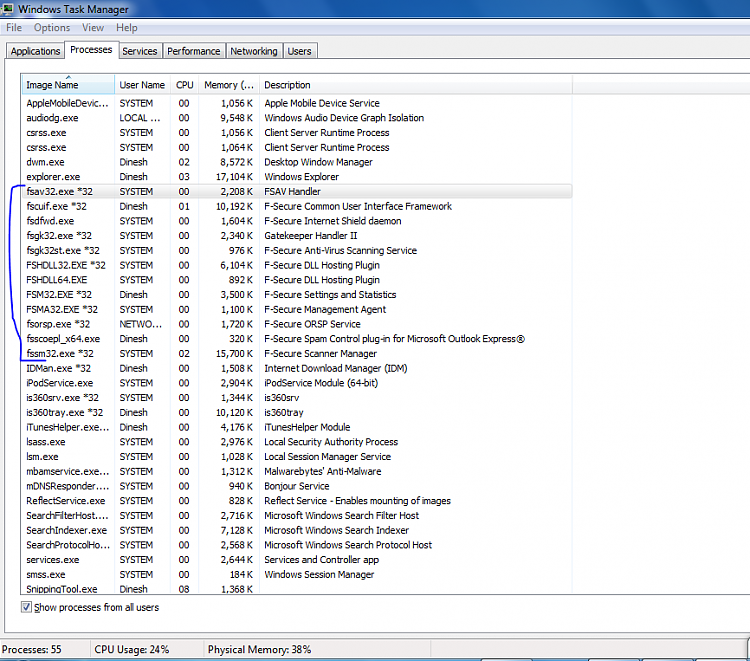
Task: Click the F-Secure Scanner Manager description
Action: tap(320, 354)
